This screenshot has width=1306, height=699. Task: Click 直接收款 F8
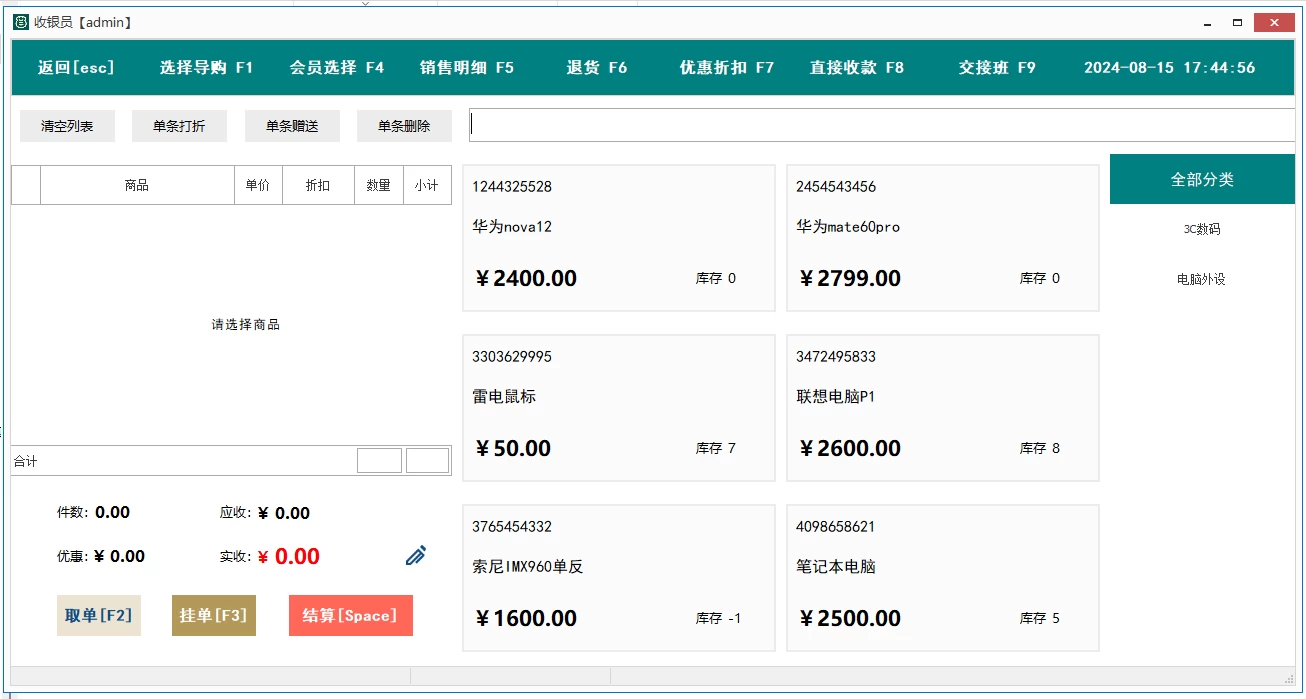[856, 68]
